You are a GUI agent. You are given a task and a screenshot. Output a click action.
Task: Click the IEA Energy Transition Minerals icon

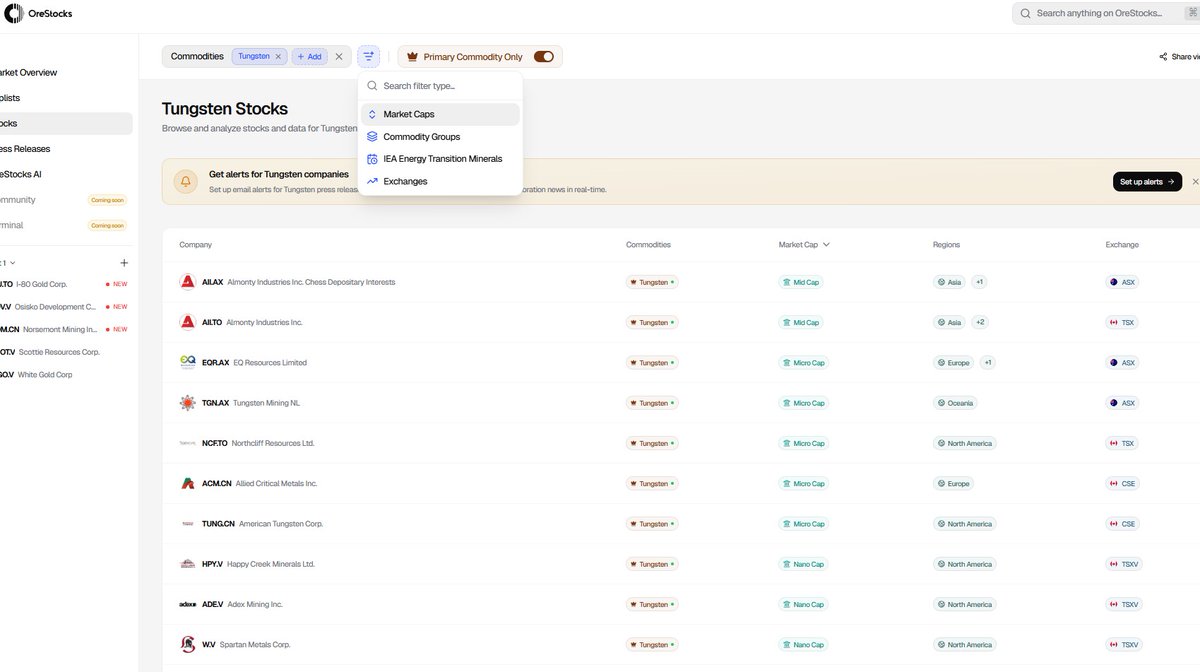(x=372, y=159)
